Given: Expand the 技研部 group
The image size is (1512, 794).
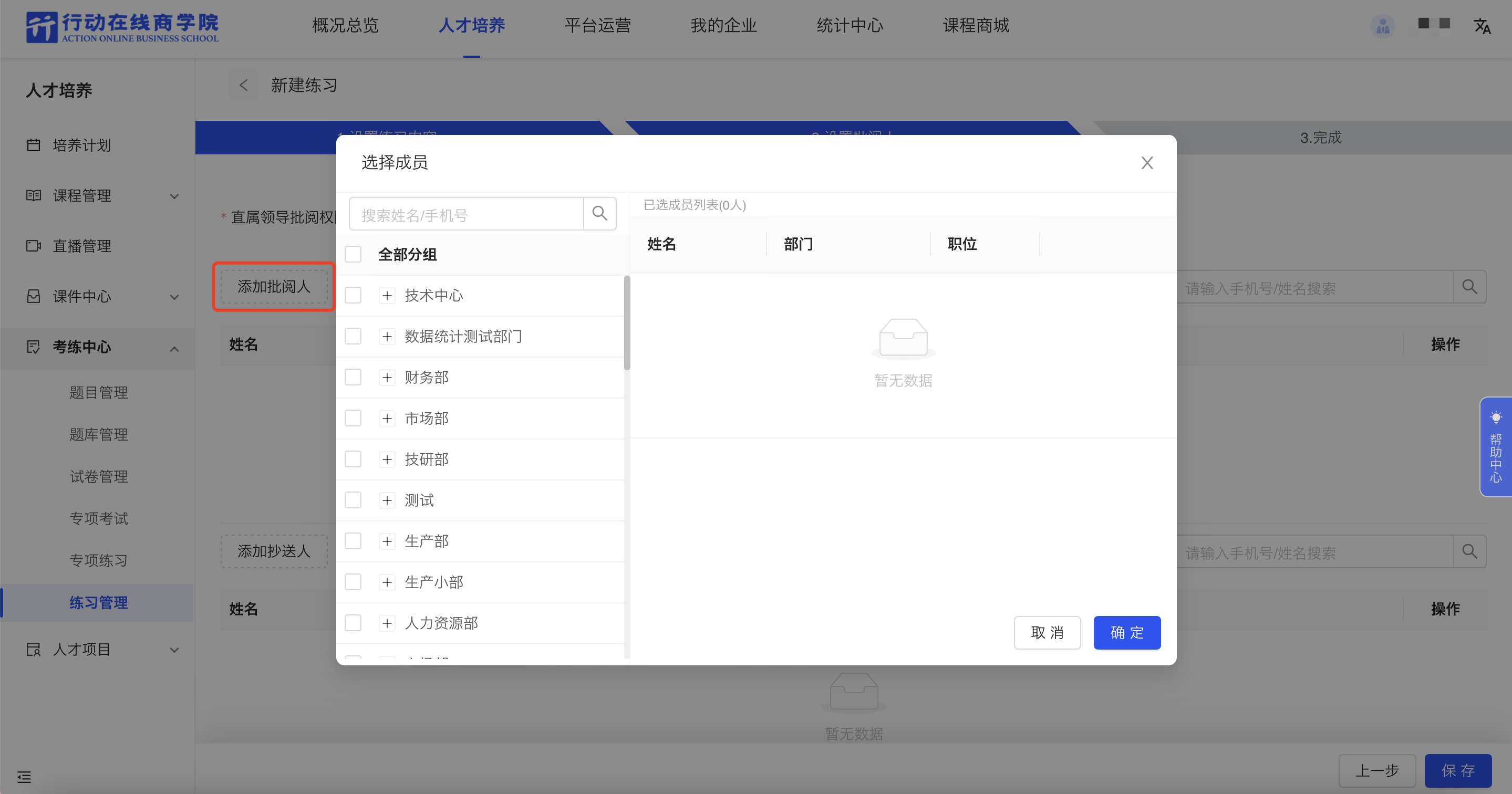Looking at the screenshot, I should click(x=387, y=459).
